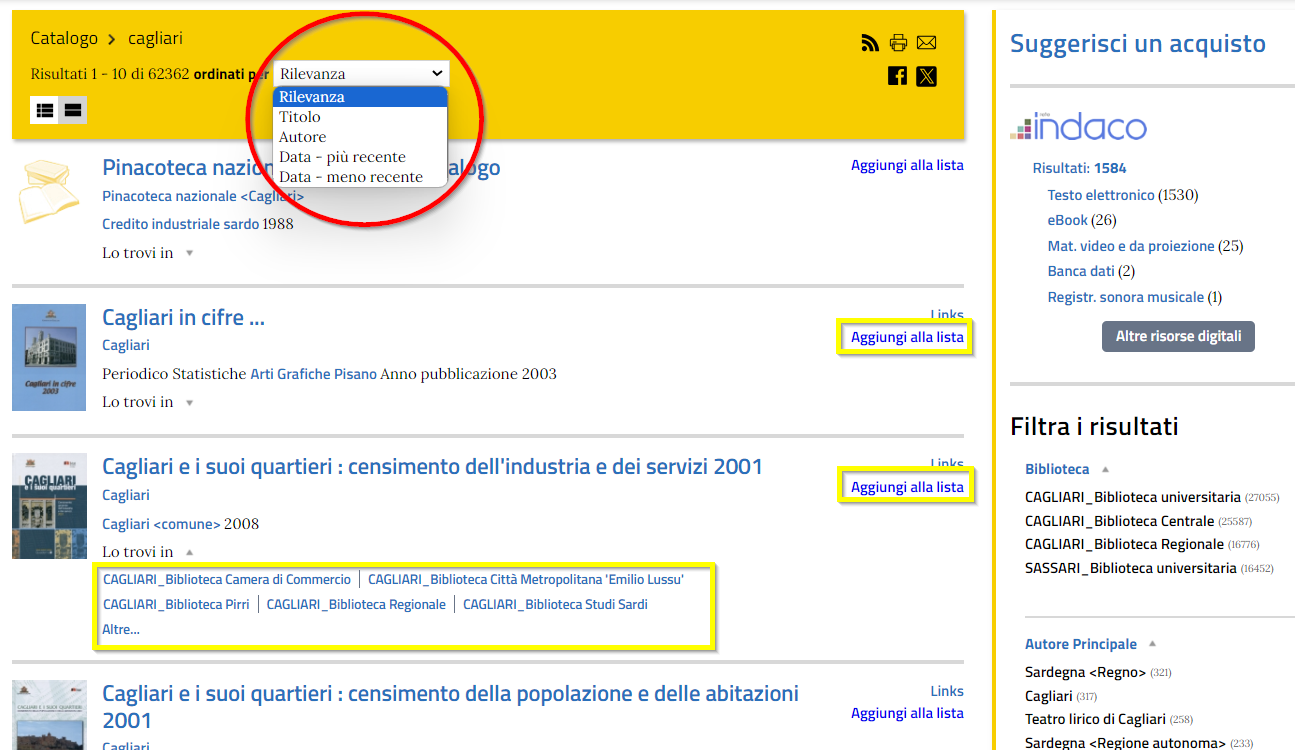
Task: Click the print results icon
Action: [x=898, y=42]
